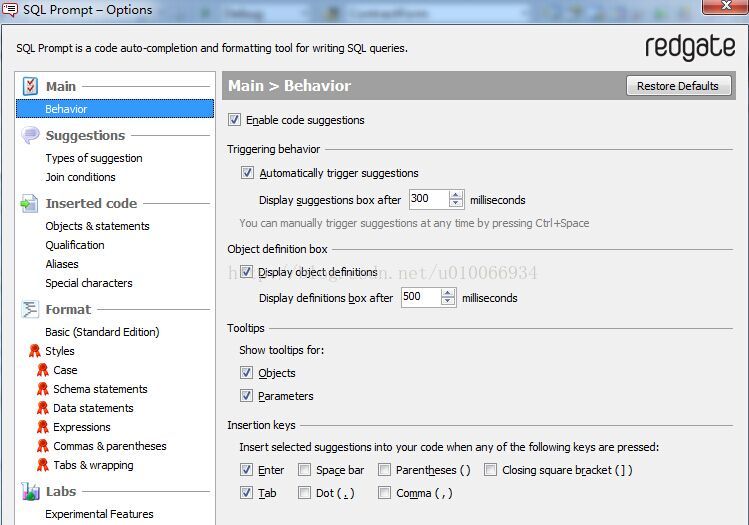
Task: Click the rosette icon beside Tabs & wrapping
Action: point(43,465)
